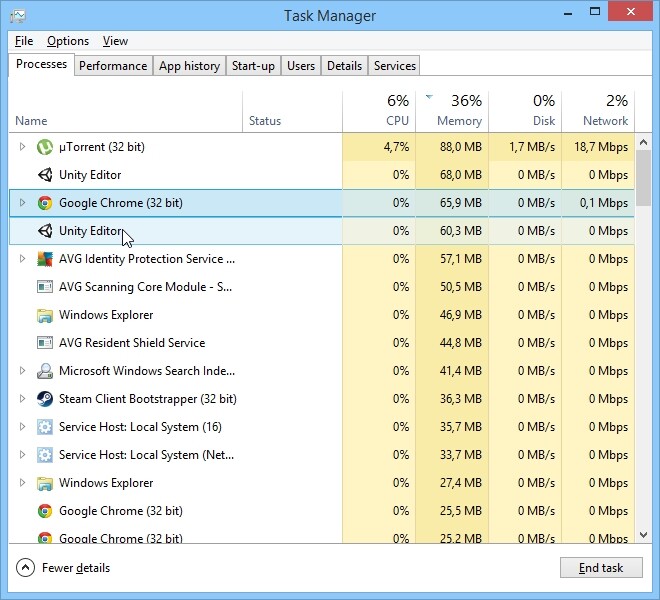Image resolution: width=660 pixels, height=600 pixels.
Task: Switch to the Performance tab
Action: [x=113, y=66]
